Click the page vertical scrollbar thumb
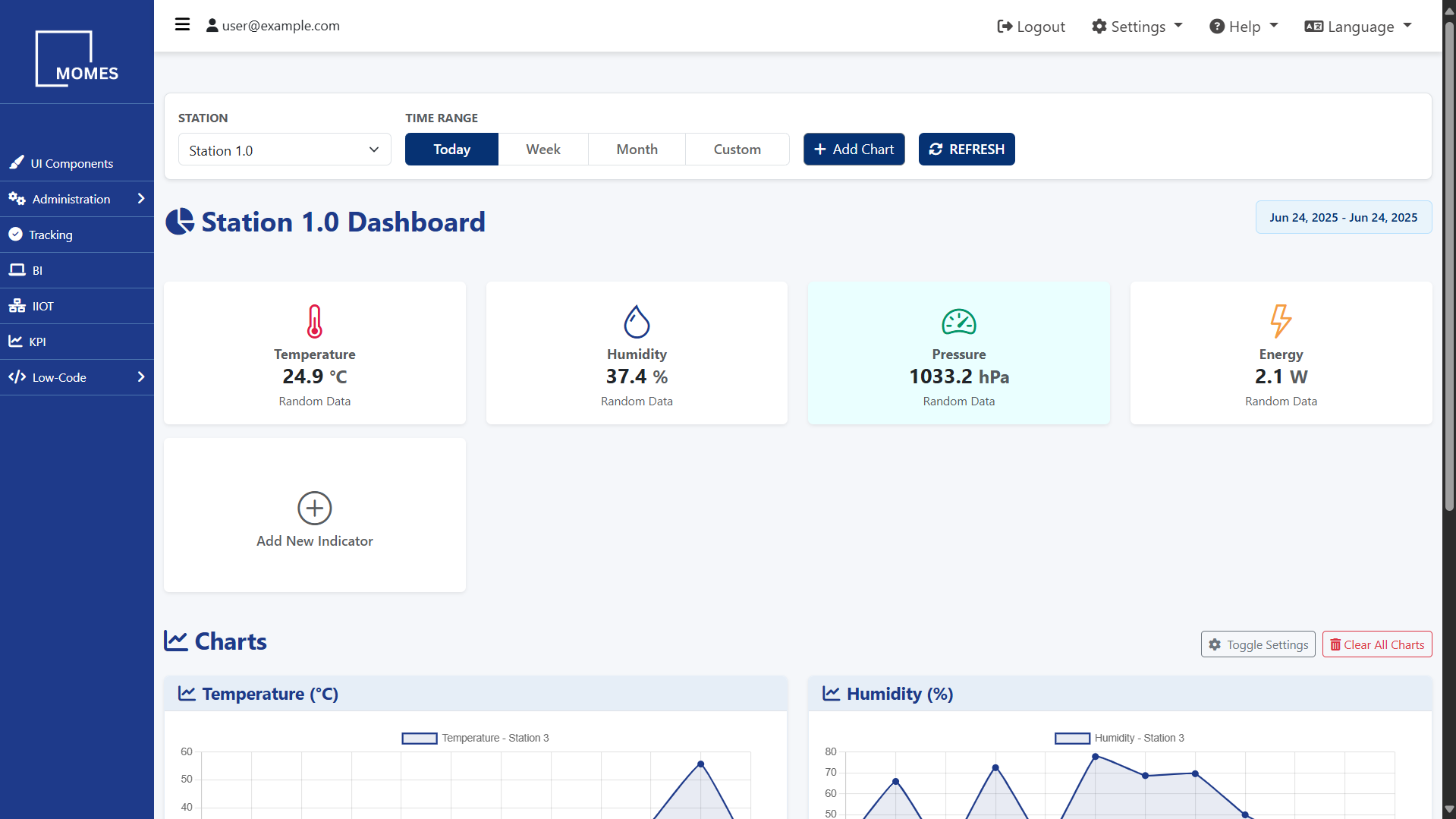This screenshot has height=819, width=1456. 1449,266
